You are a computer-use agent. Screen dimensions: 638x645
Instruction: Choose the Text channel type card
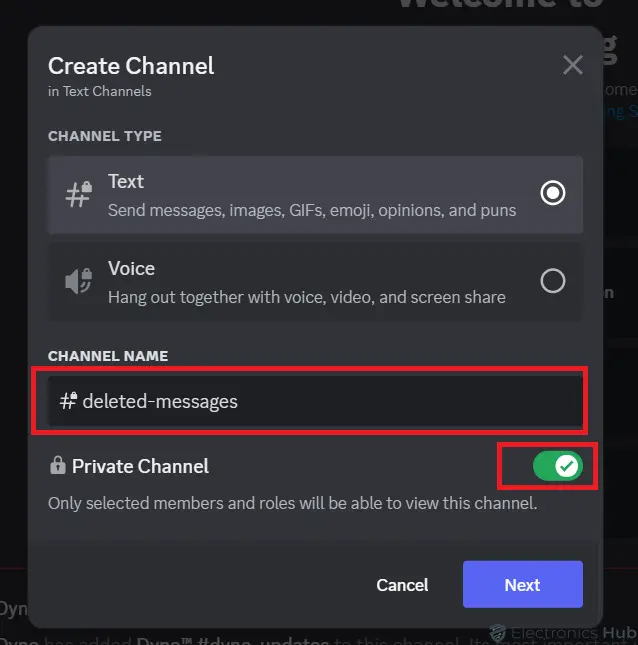tap(315, 195)
